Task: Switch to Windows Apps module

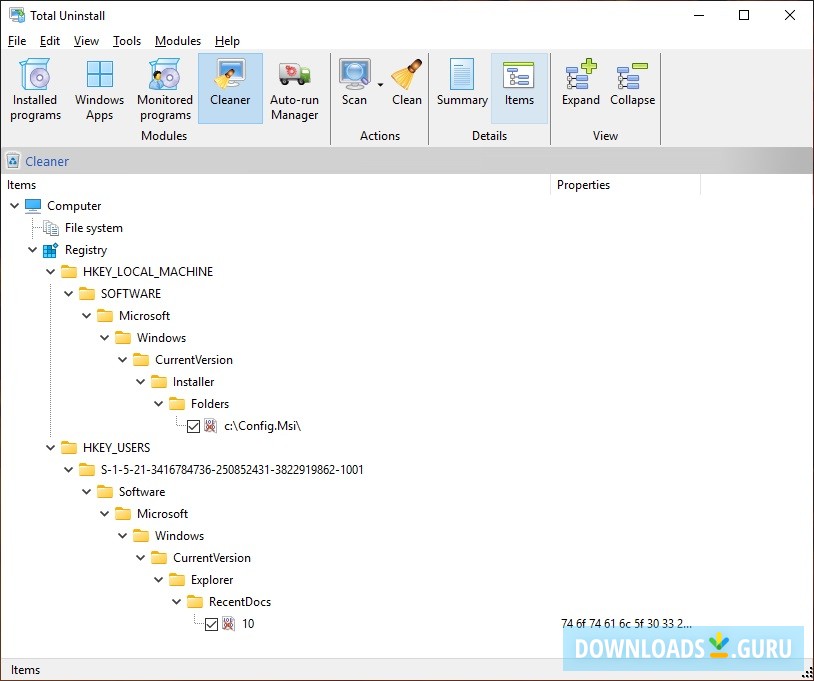Action: [99, 88]
